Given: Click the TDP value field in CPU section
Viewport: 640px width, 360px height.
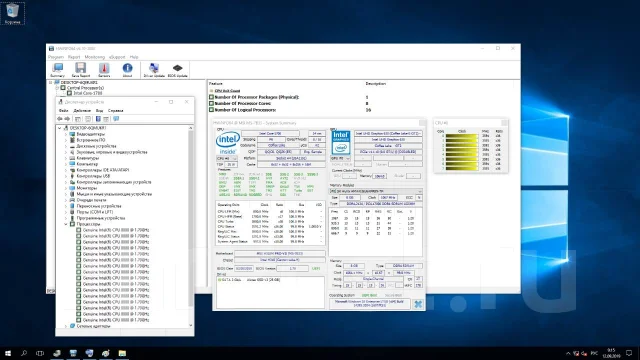Looking at the screenshot, I should click(231, 164).
